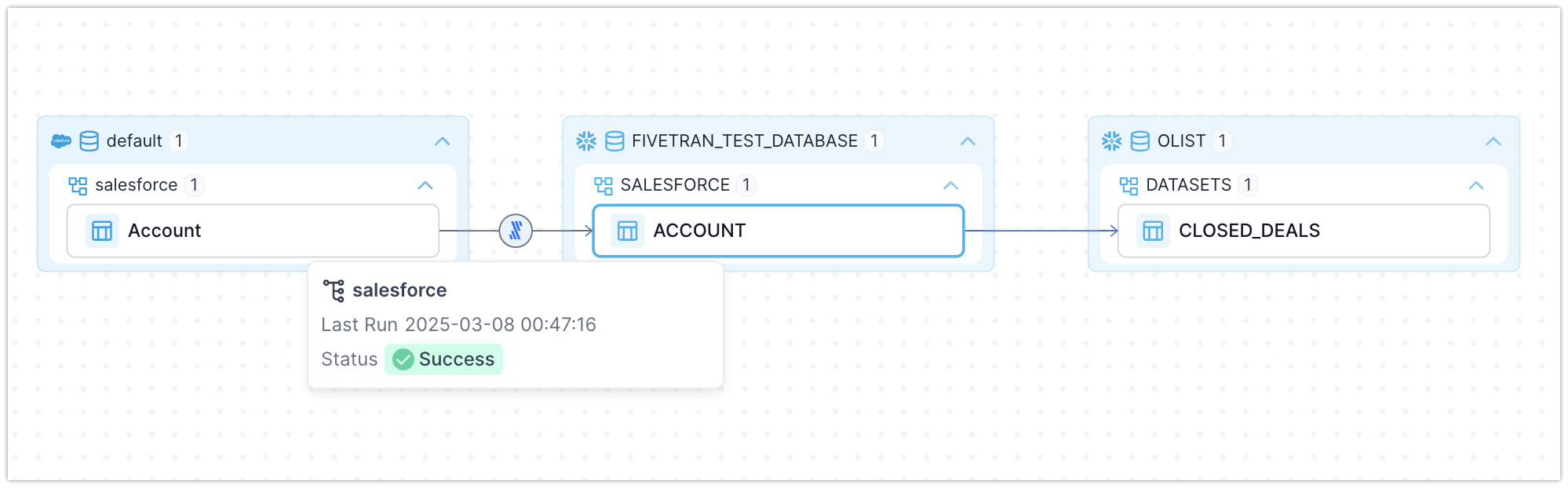
Task: Click the schema icon next to DATASETS
Action: (x=1129, y=185)
